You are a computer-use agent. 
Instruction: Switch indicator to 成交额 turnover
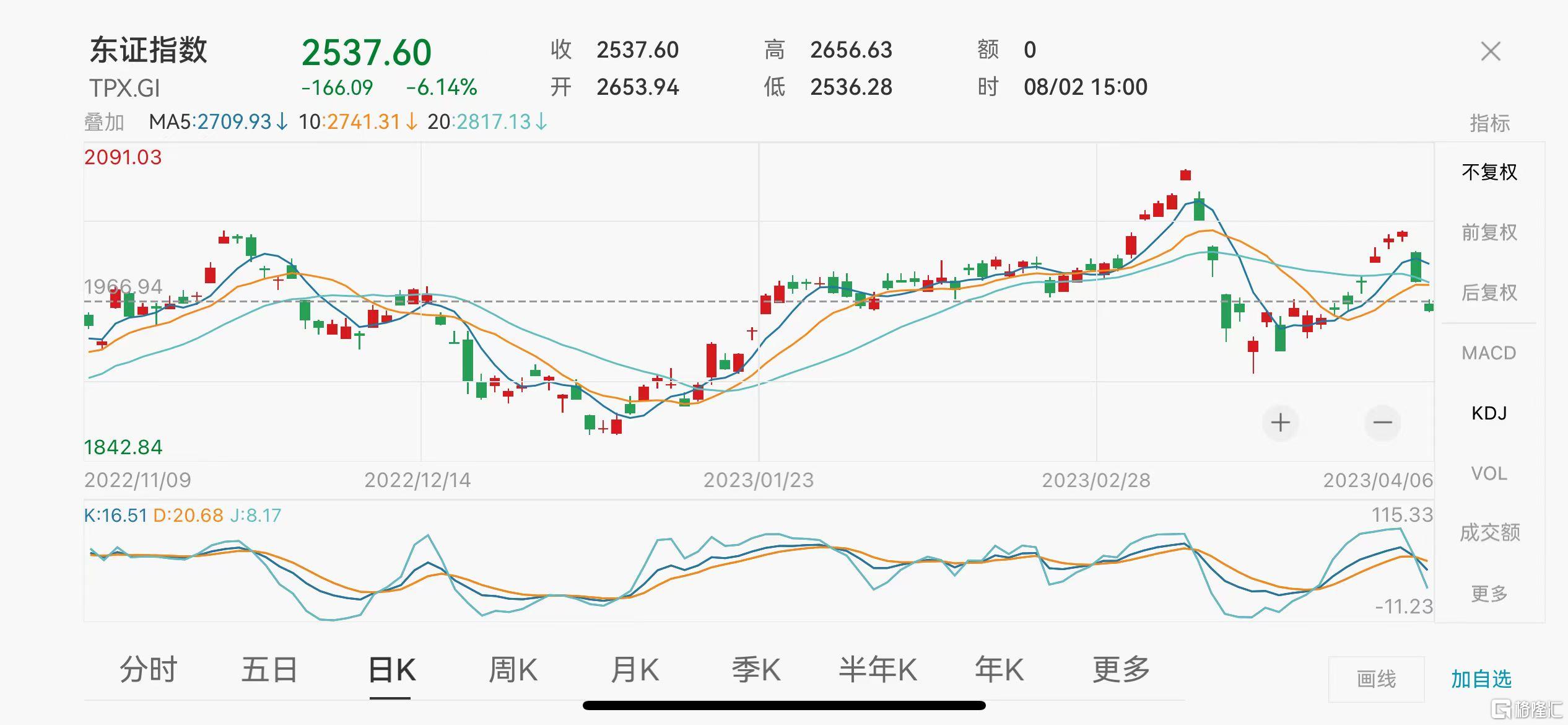pyautogui.click(x=1489, y=533)
